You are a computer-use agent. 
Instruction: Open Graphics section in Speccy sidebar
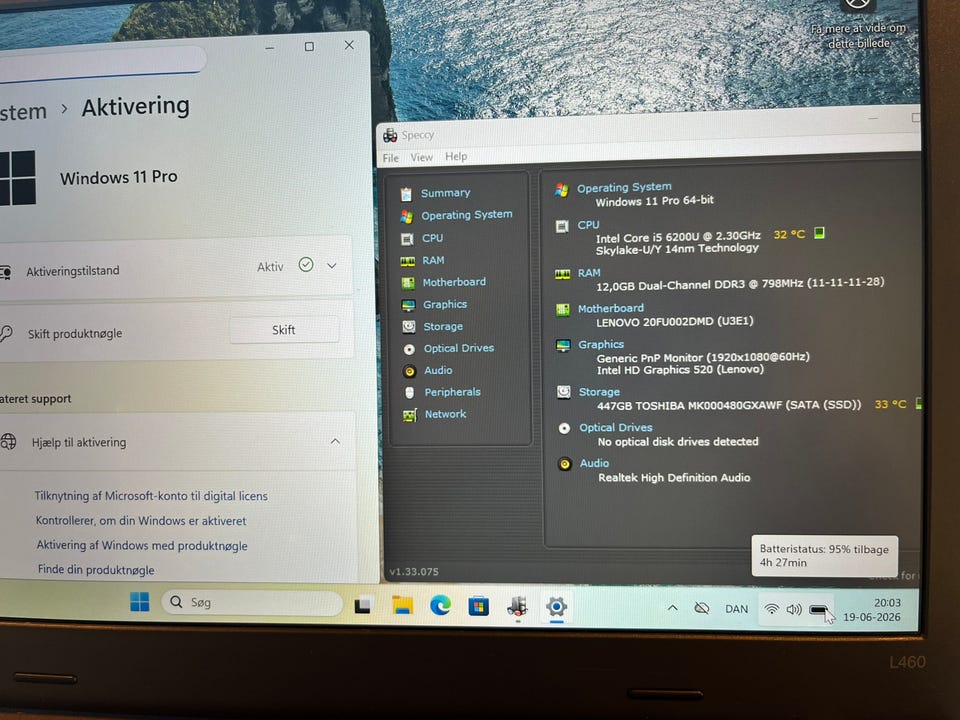pos(445,304)
